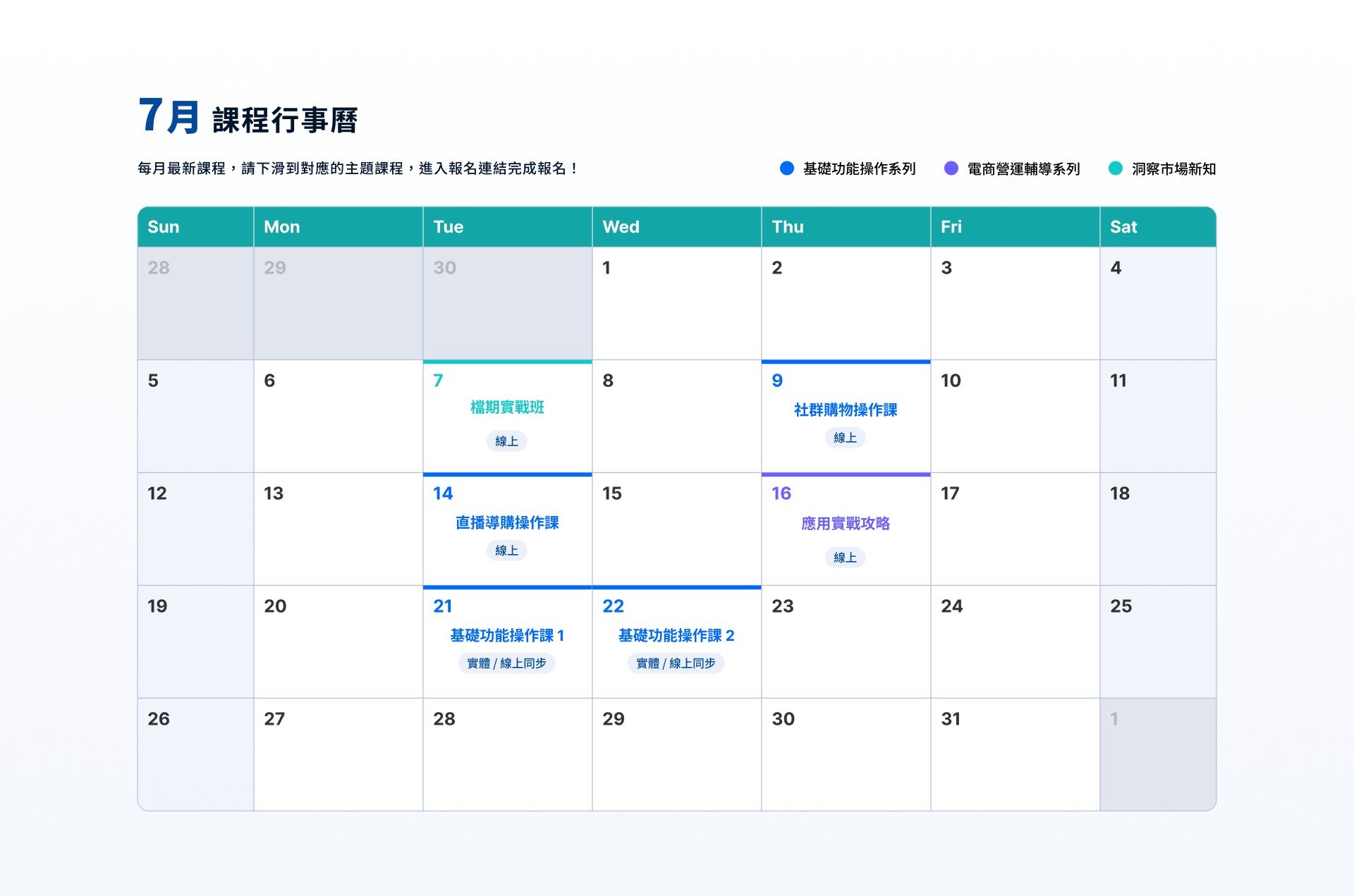1354x896 pixels.
Task: Select date number 22 in blue
Action: point(614,606)
